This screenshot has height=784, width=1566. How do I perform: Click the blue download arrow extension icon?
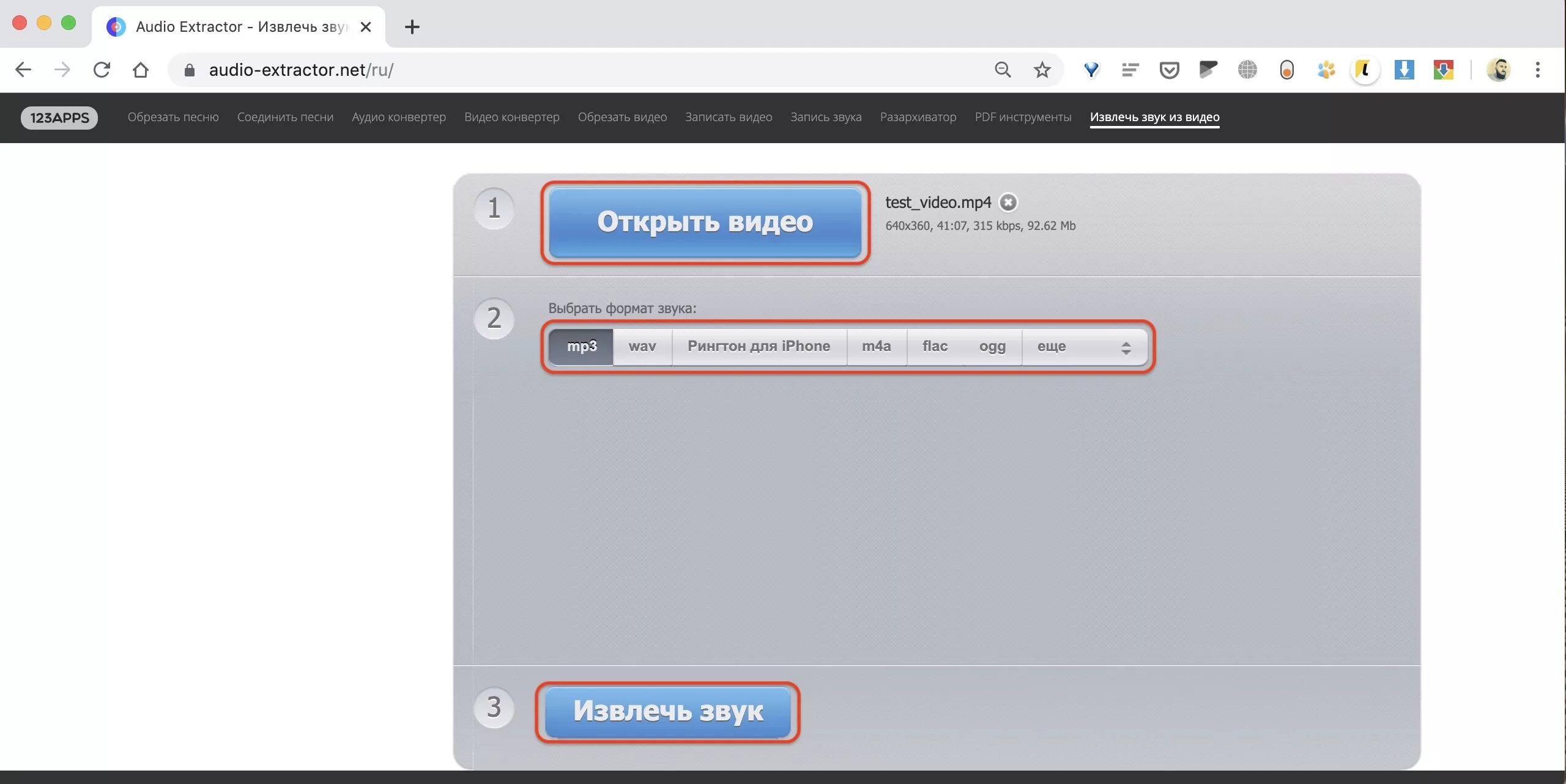(1404, 70)
